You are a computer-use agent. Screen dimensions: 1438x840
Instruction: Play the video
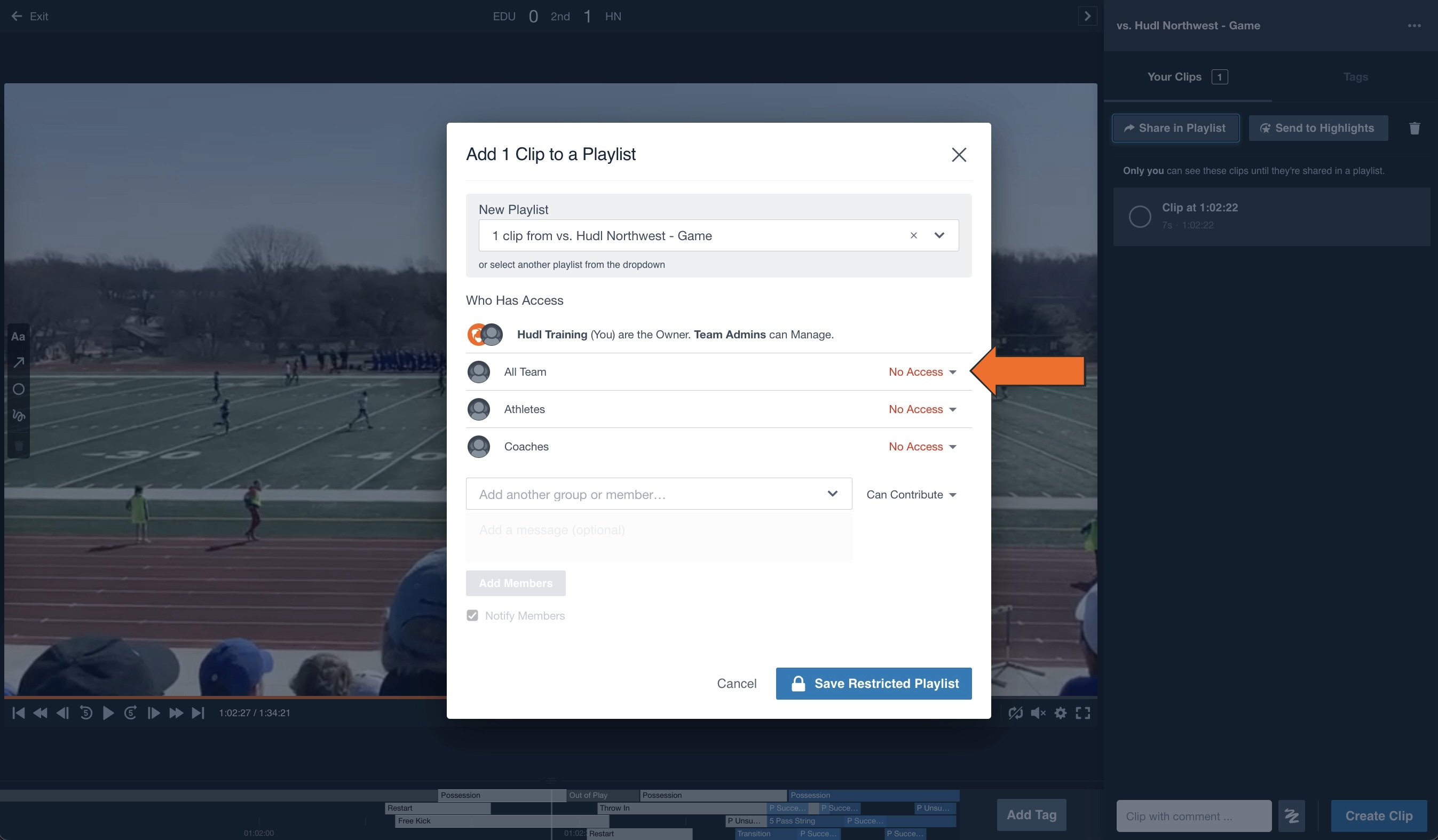(x=108, y=713)
